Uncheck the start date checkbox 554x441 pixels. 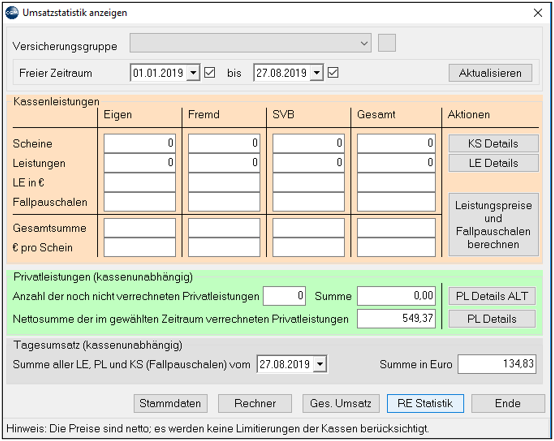point(210,73)
